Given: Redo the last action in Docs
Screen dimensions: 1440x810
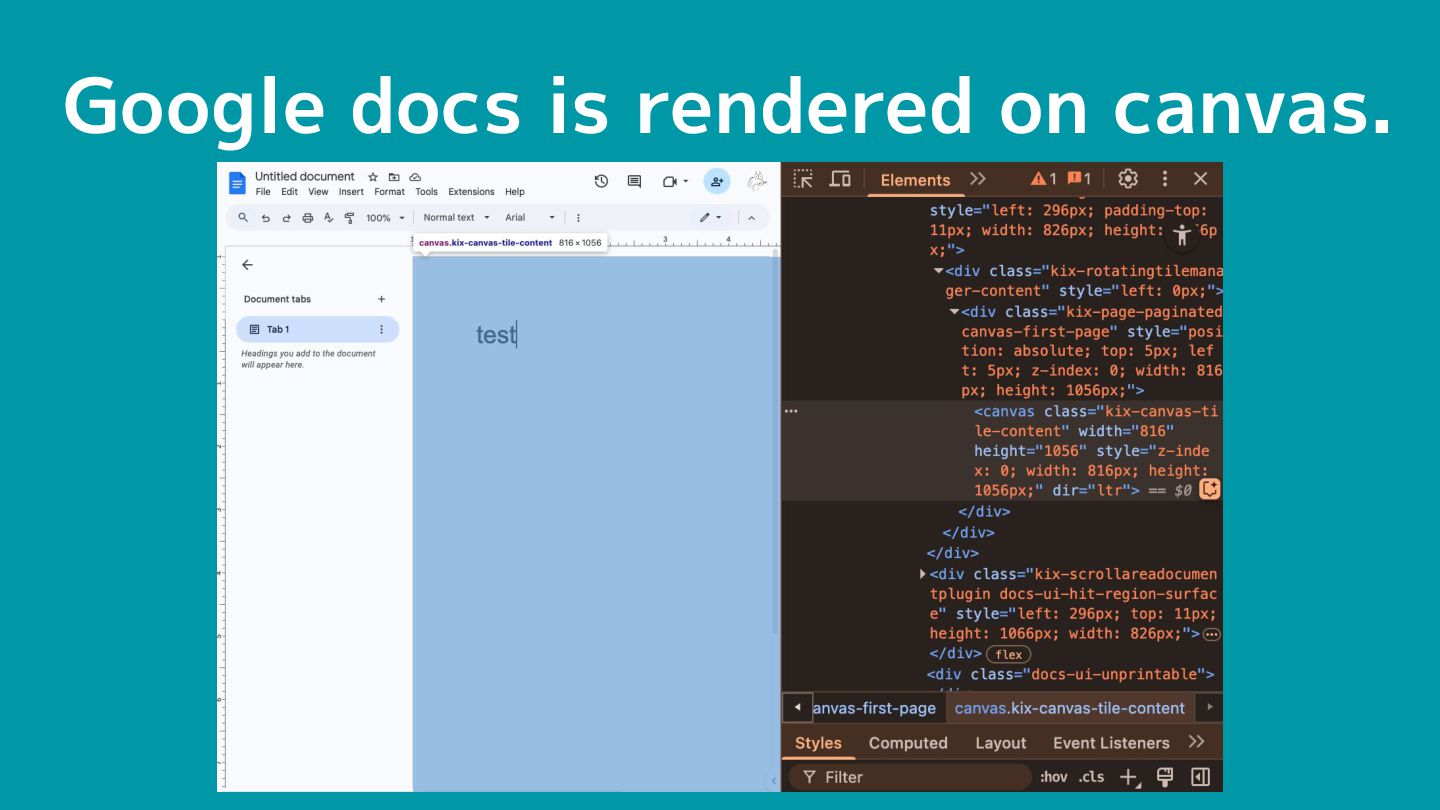Looking at the screenshot, I should click(x=286, y=217).
